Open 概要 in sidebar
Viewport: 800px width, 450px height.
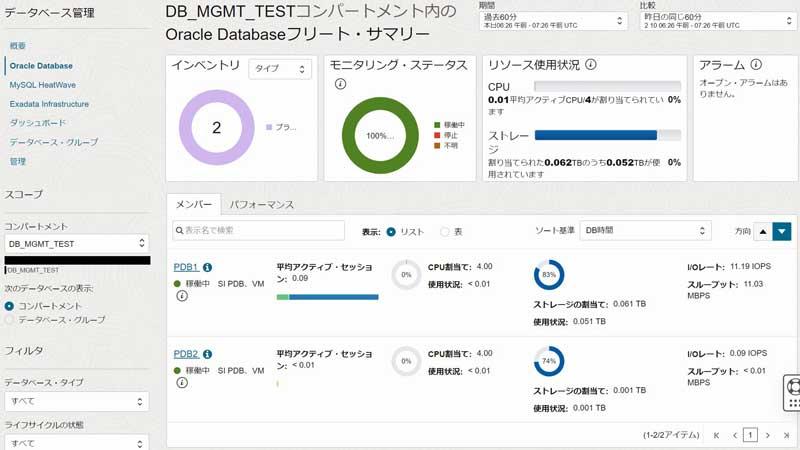point(17,46)
